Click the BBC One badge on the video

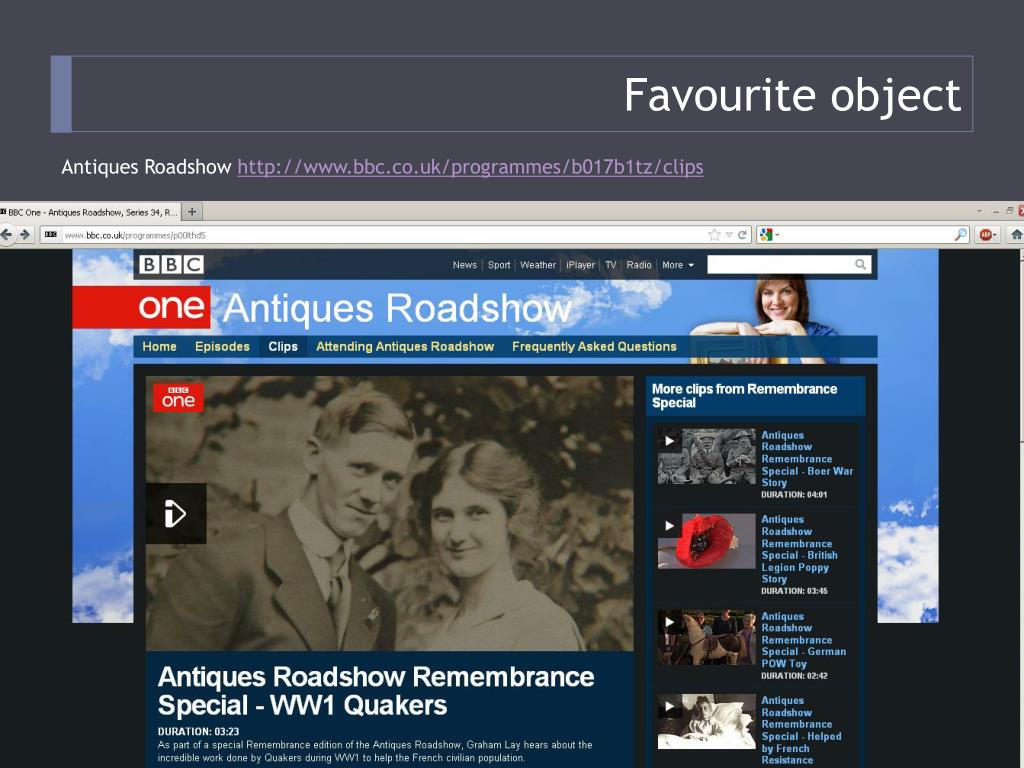point(178,398)
